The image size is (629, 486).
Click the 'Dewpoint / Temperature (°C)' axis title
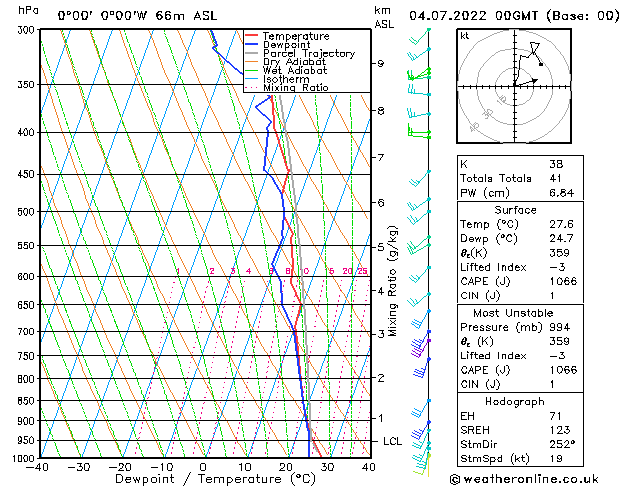click(x=215, y=479)
